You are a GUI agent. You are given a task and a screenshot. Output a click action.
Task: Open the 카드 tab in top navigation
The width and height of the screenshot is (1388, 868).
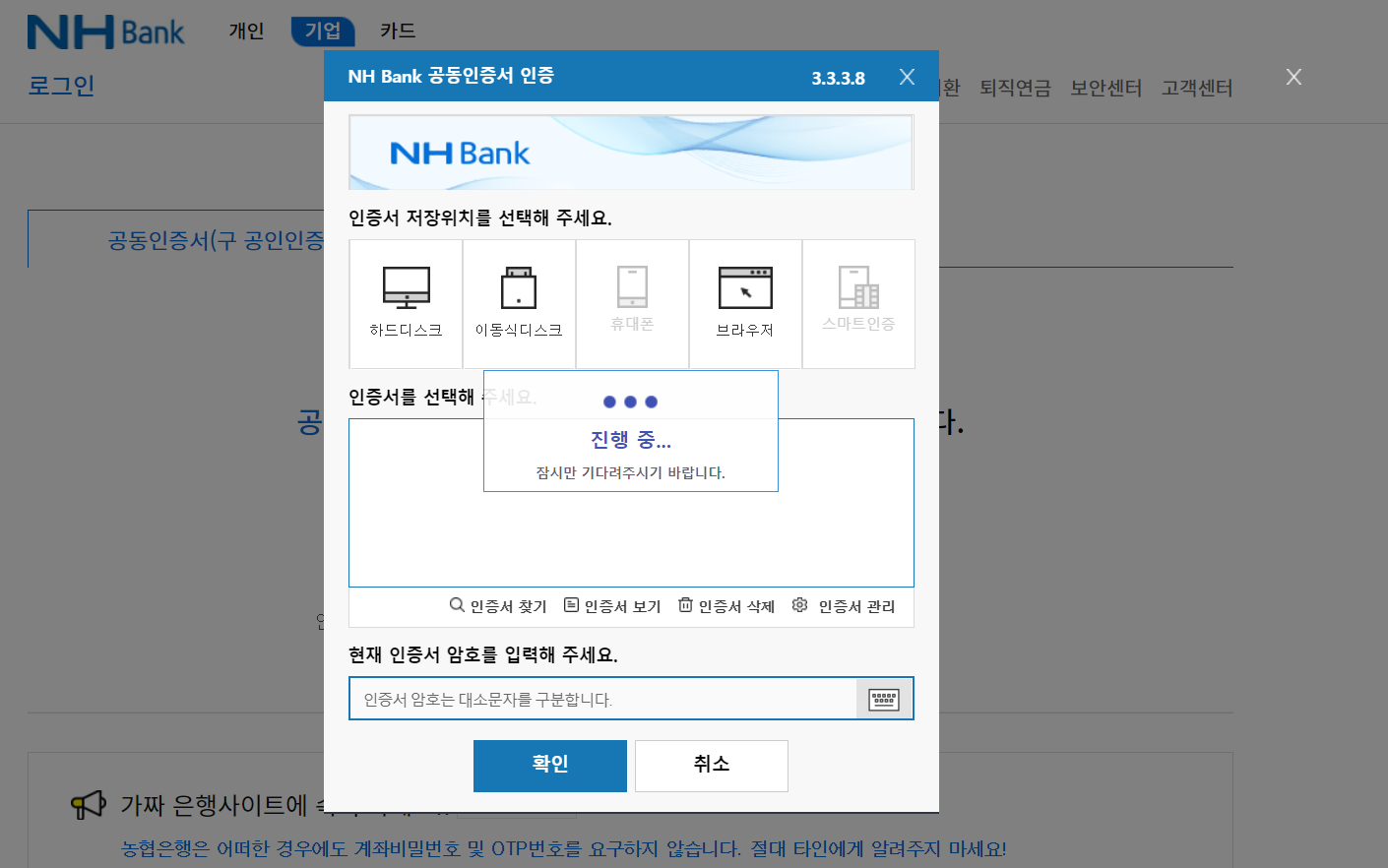[398, 31]
